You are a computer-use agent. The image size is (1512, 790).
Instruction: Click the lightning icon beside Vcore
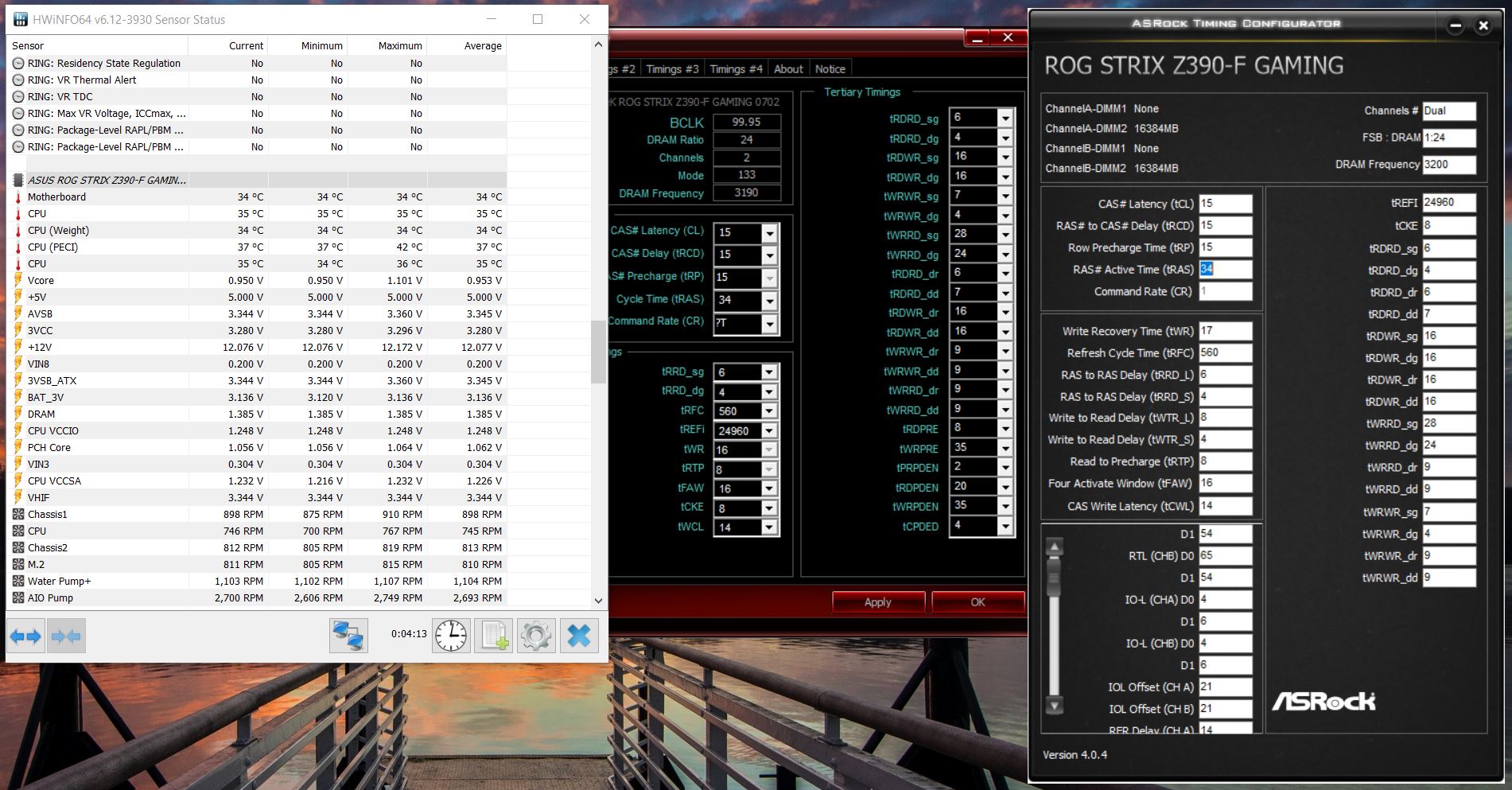(x=18, y=281)
